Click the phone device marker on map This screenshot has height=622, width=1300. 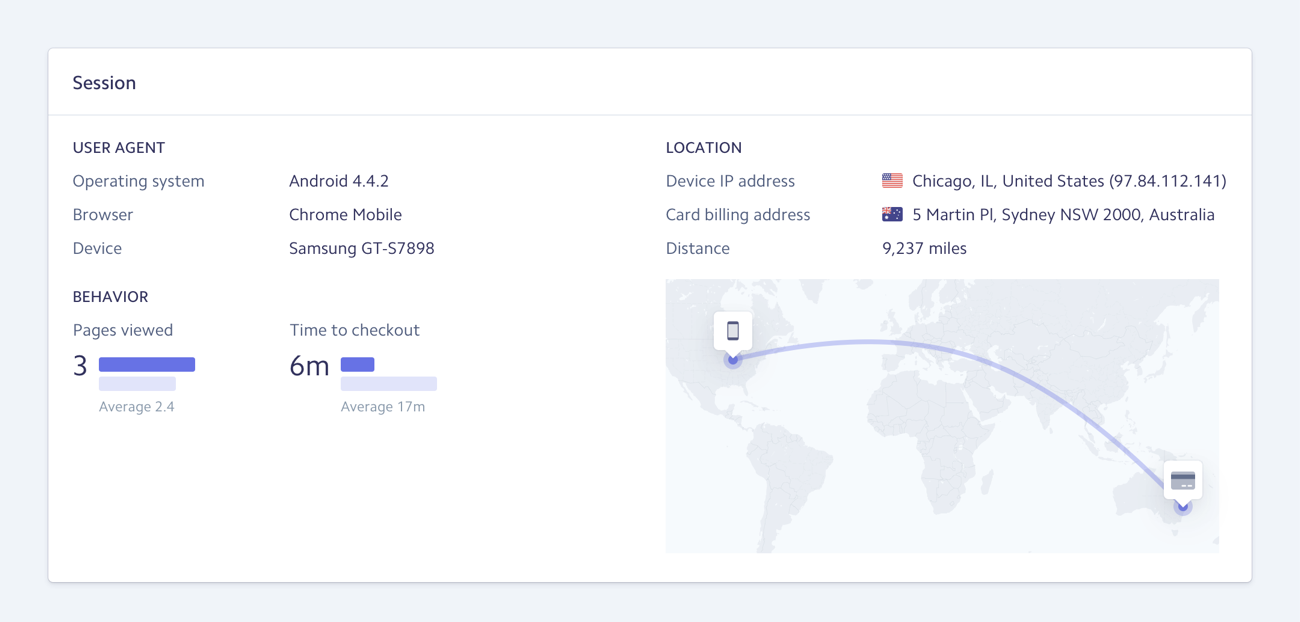click(733, 331)
